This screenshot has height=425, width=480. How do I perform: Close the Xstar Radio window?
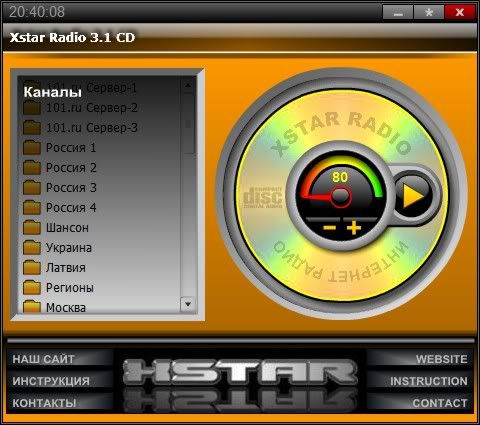point(460,13)
